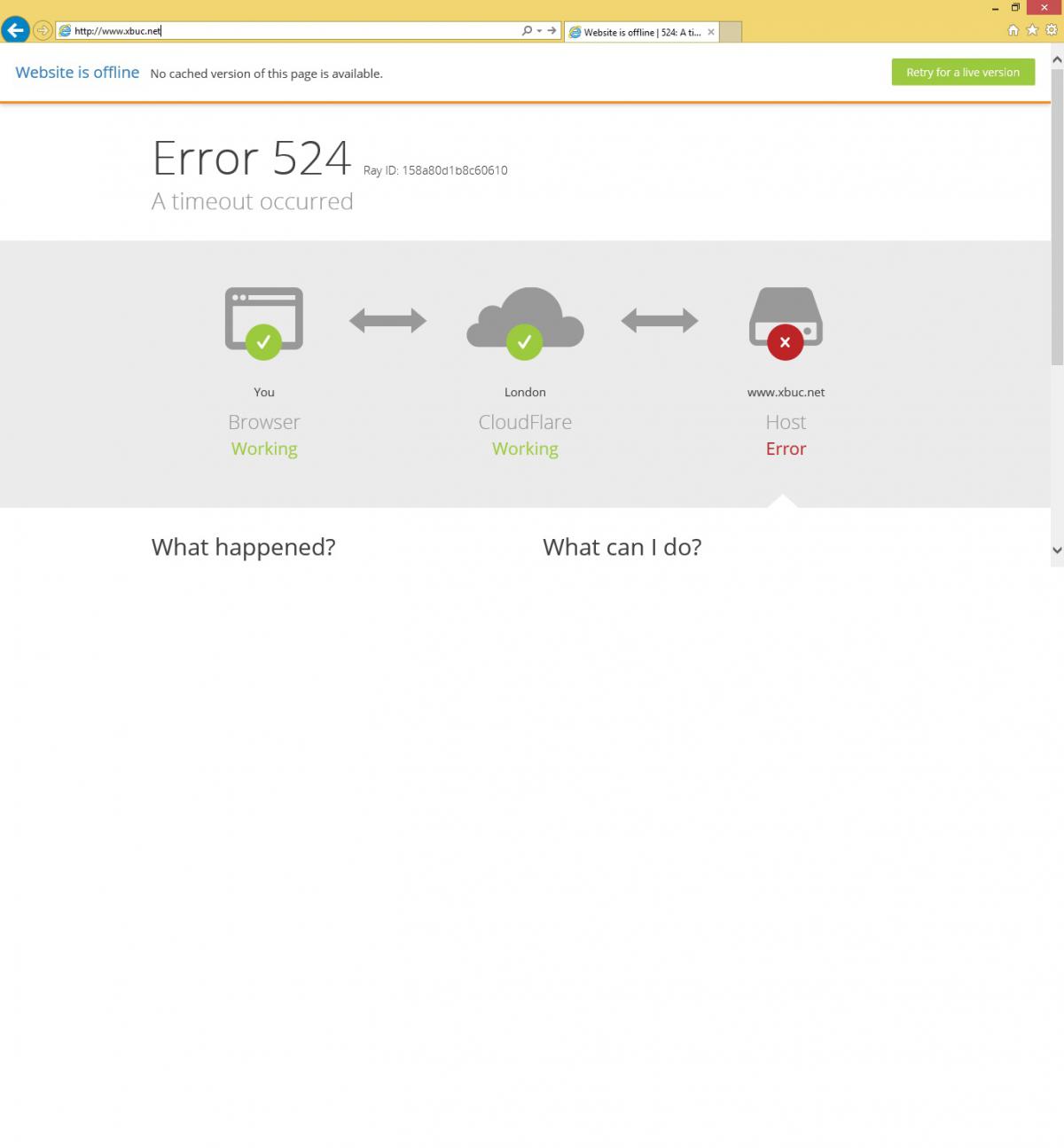
Task: Click the browser Forward arrow button
Action: pos(42,31)
